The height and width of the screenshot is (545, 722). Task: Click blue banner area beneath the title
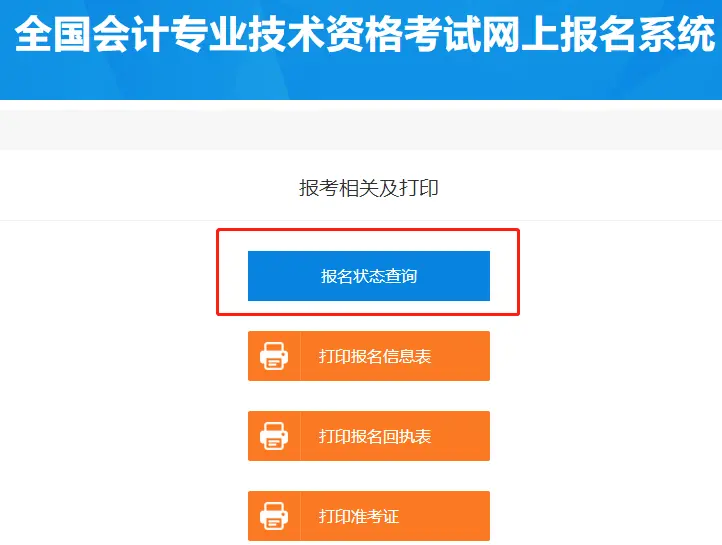361,77
